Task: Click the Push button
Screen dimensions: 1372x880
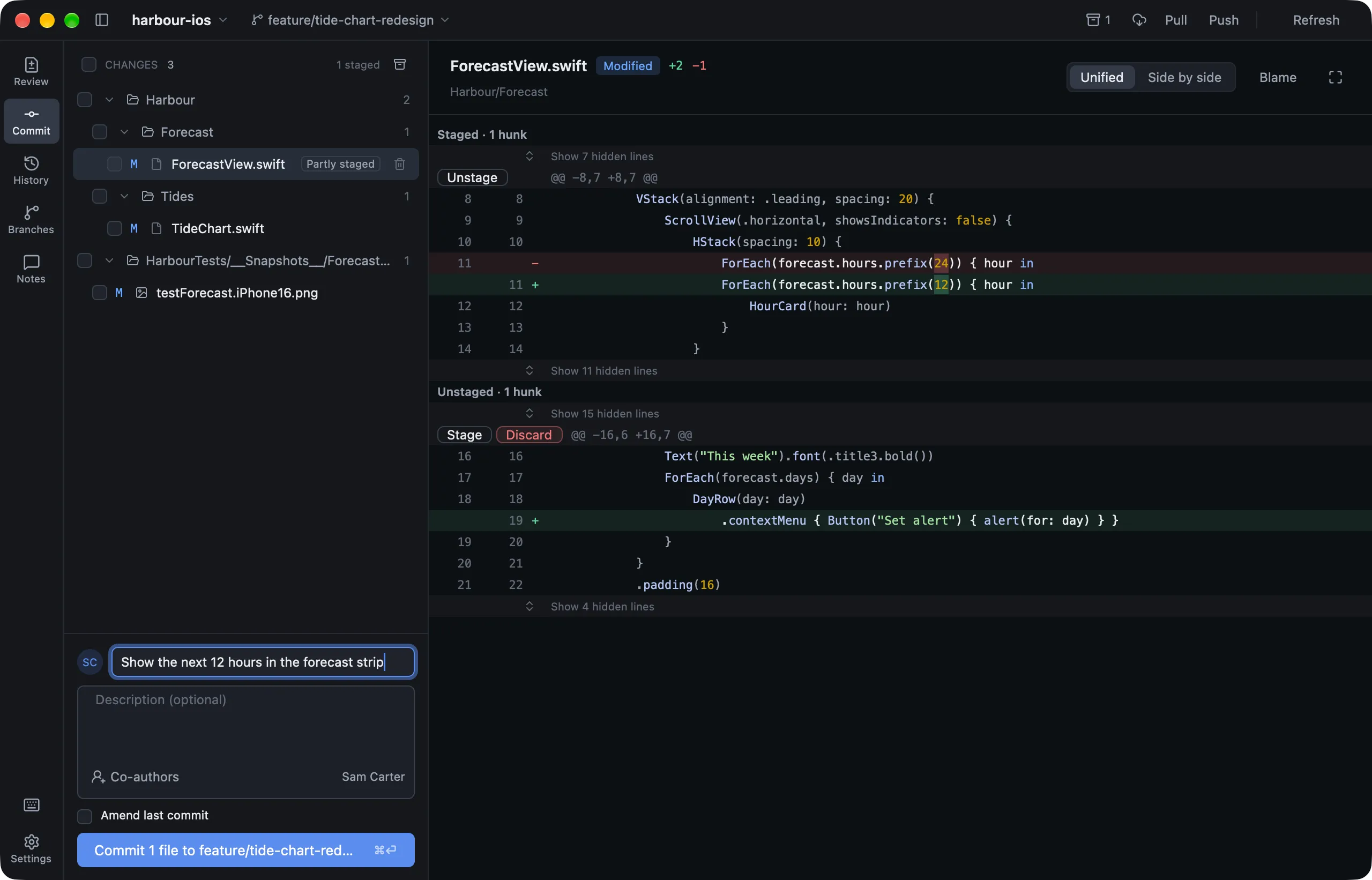Action: [x=1224, y=20]
